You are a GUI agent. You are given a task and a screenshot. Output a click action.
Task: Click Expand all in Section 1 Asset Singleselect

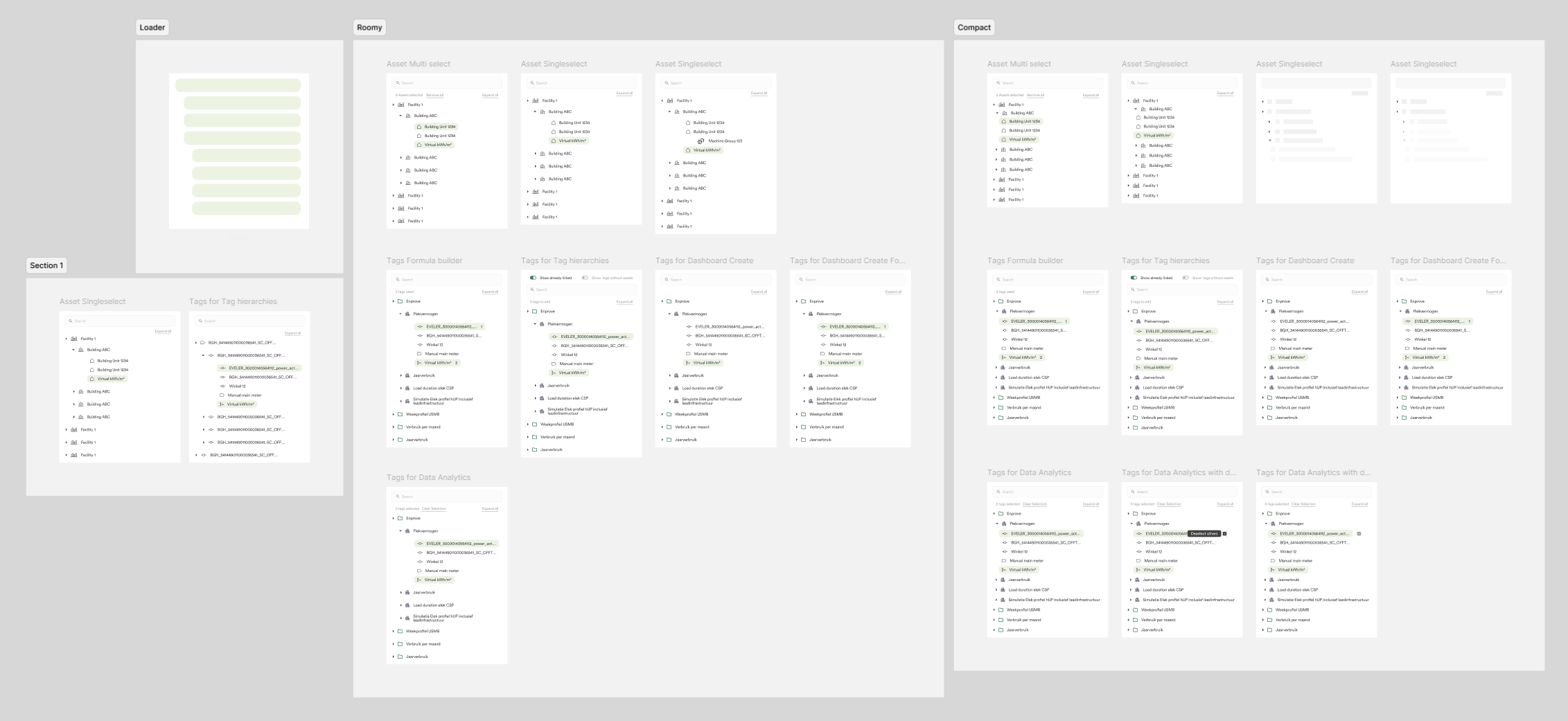click(163, 331)
